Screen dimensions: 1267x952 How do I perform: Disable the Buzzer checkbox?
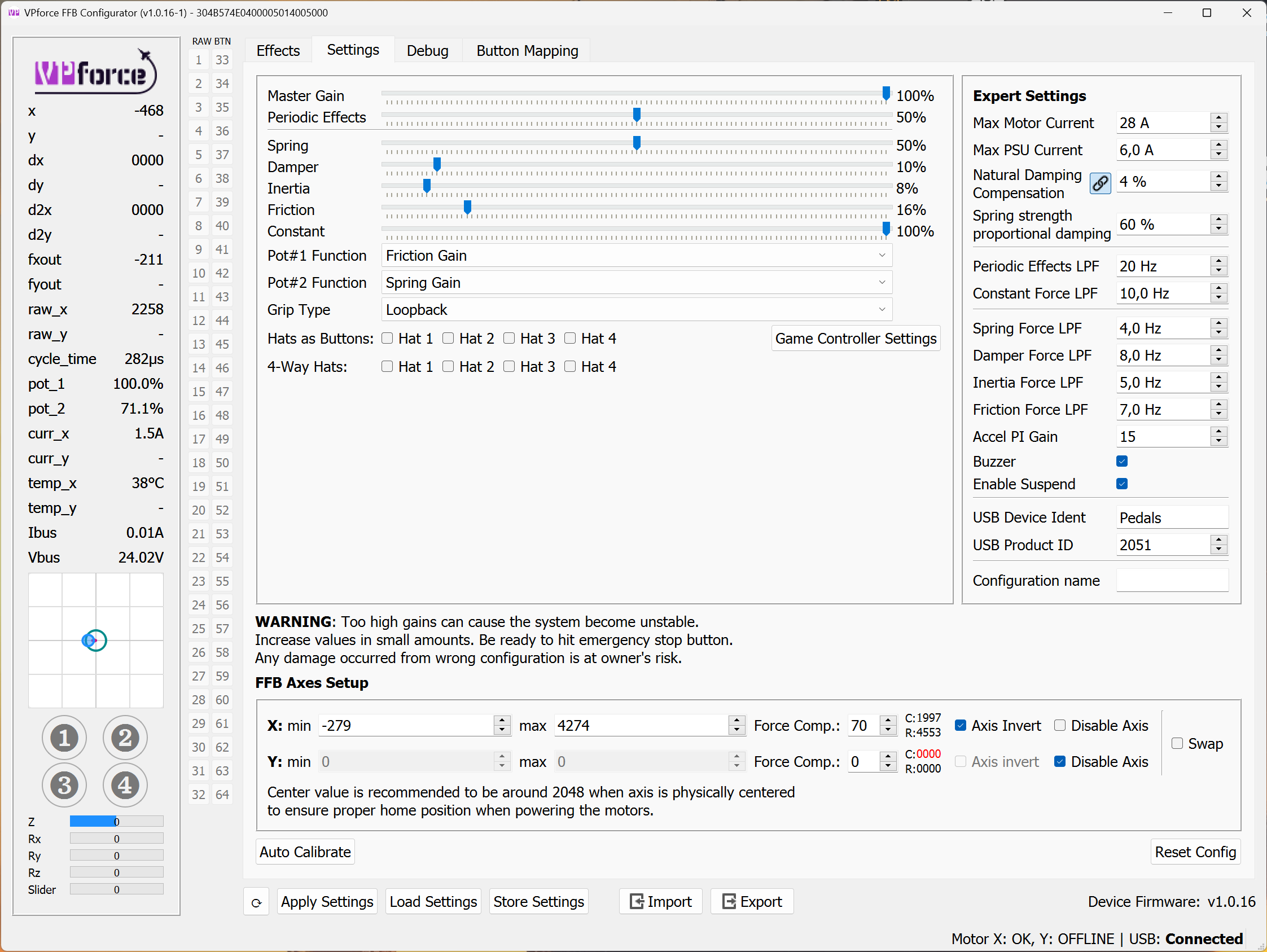(1122, 460)
